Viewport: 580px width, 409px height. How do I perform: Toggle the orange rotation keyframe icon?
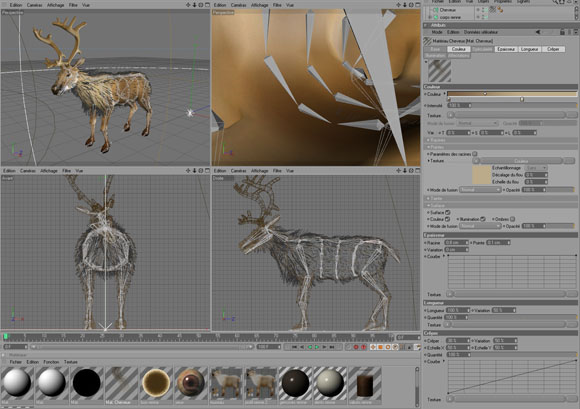[388, 347]
